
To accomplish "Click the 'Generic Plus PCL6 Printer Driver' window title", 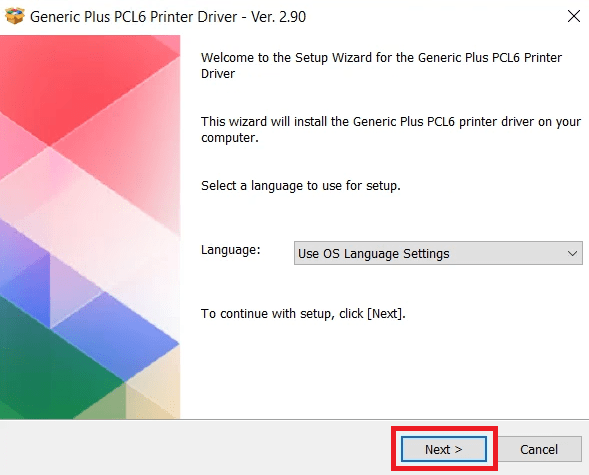I will (133, 17).
